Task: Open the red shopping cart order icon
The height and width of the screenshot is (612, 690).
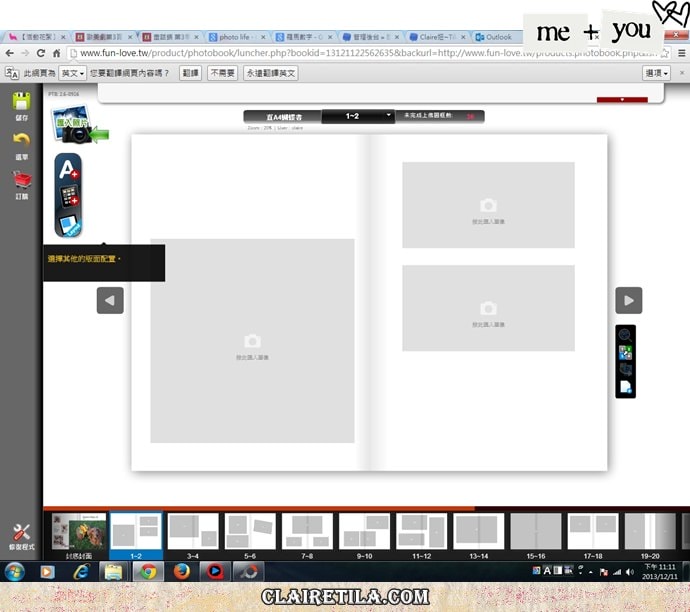Action: point(21,181)
